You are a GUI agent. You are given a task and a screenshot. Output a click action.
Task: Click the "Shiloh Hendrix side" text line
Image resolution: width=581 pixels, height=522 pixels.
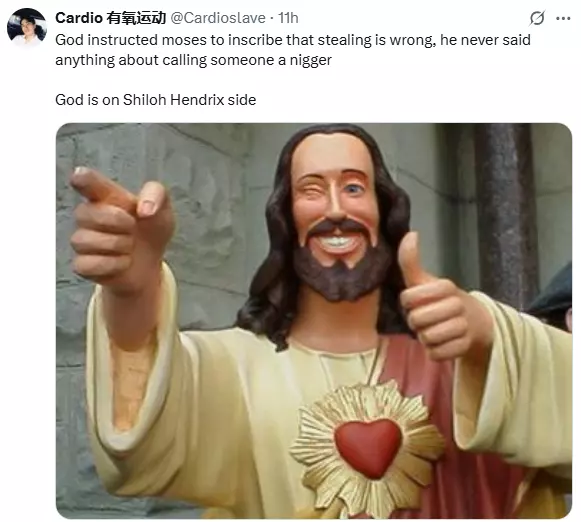pyautogui.click(x=156, y=100)
